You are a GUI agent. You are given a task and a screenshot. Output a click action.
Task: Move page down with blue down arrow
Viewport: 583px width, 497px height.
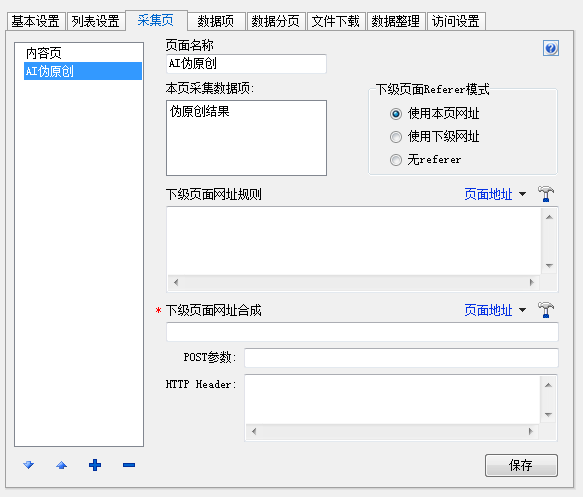pos(29,465)
